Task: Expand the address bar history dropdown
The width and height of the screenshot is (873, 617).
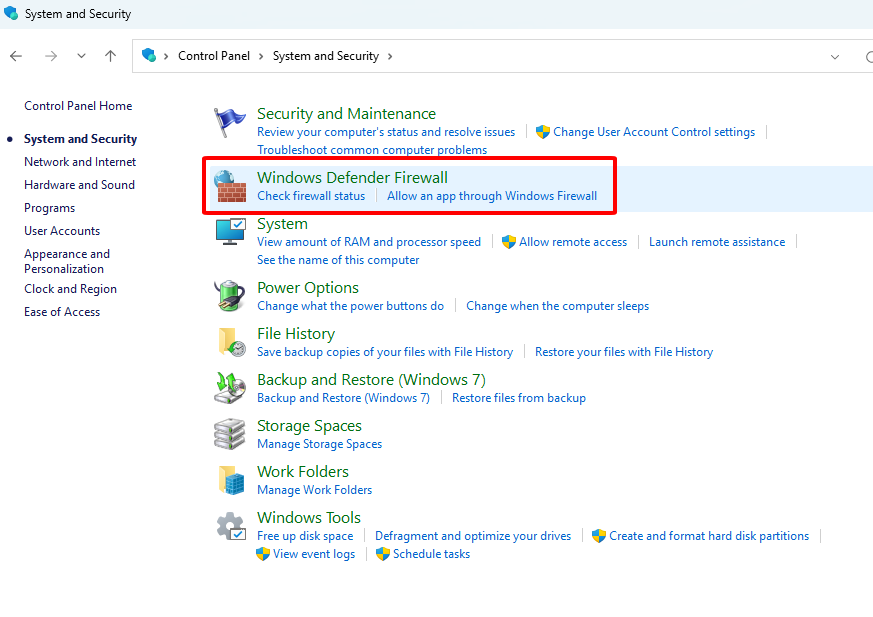Action: coord(835,57)
